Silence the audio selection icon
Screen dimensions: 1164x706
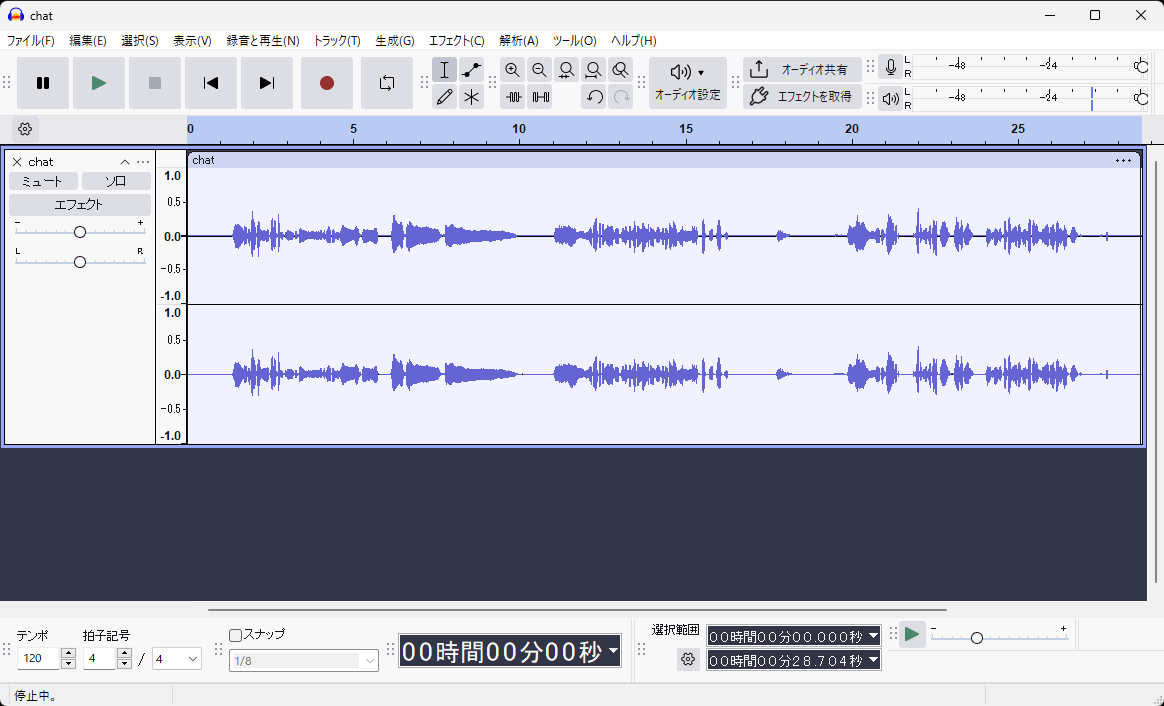(540, 97)
